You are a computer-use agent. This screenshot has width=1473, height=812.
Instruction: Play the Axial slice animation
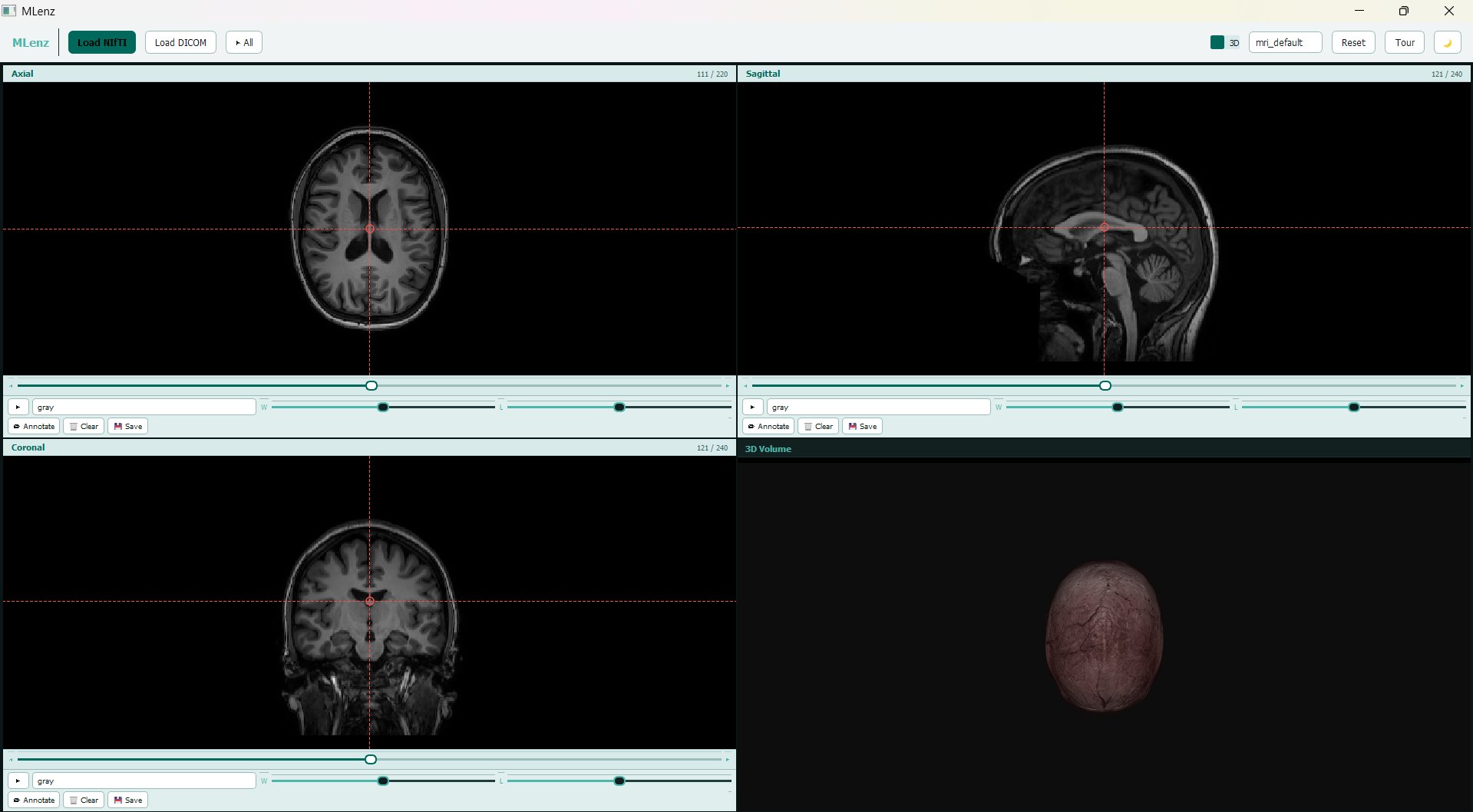pos(18,407)
